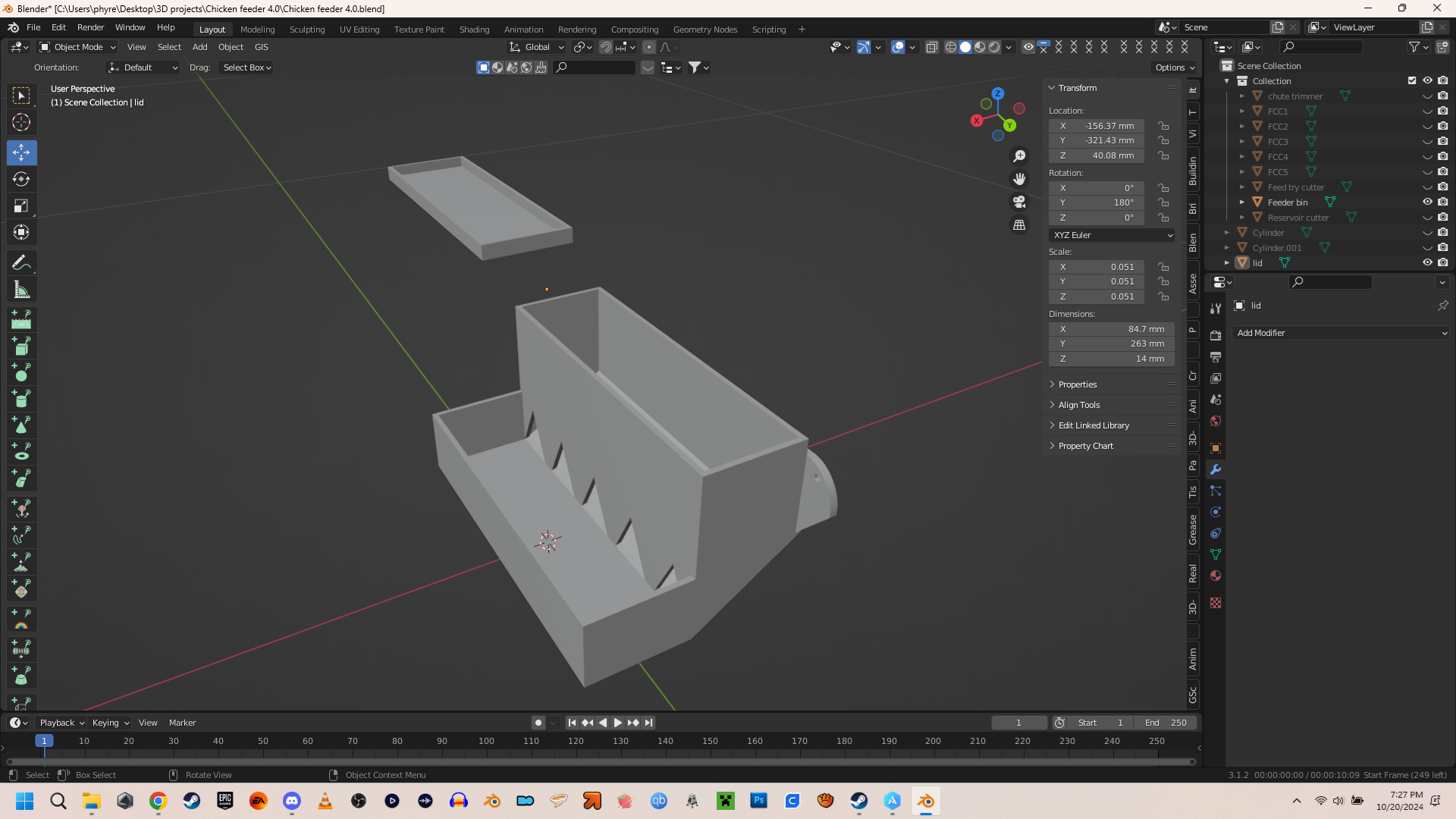This screenshot has height=819, width=1456.
Task: Open the Modifiers wrench properties tab
Action: point(1216,469)
